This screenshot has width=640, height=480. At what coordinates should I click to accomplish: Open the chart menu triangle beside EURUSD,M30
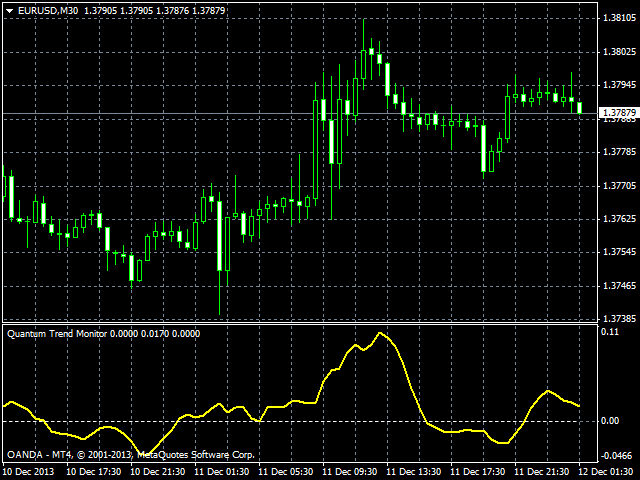9,10
